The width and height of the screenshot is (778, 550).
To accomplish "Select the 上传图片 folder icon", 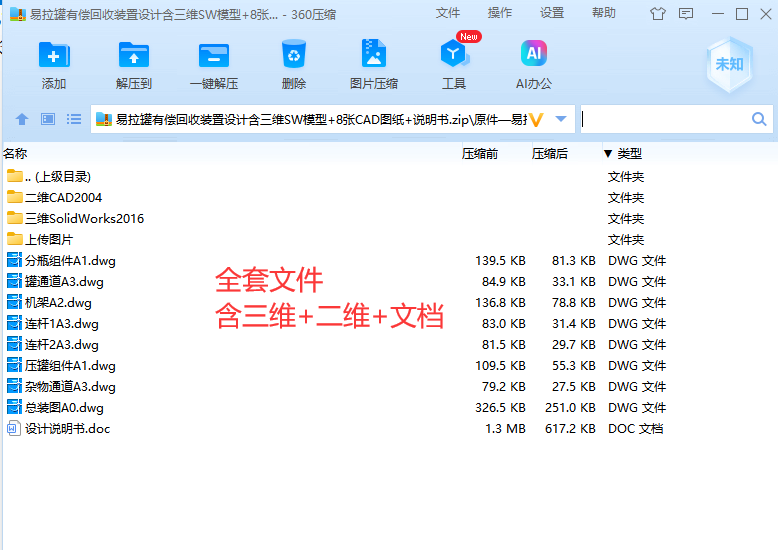I will point(15,239).
